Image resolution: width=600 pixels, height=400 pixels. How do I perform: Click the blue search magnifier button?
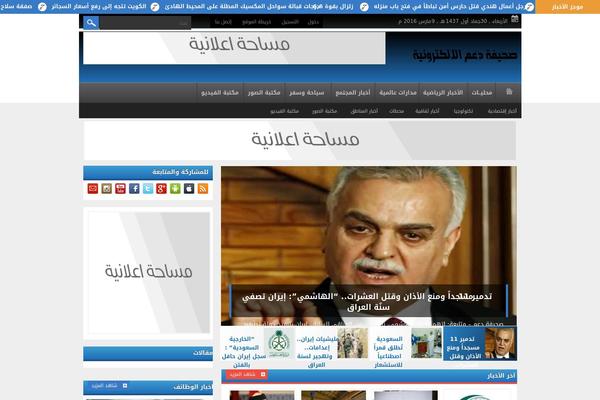(91, 23)
